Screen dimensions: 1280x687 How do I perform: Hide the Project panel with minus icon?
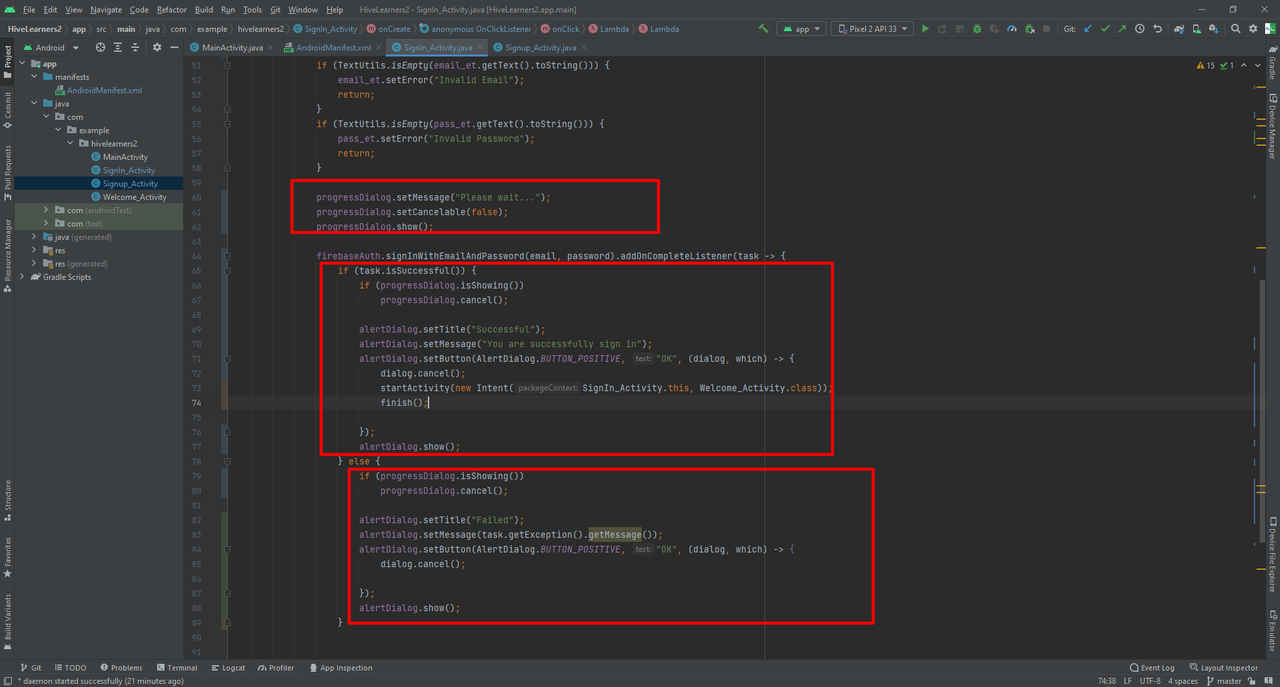(x=174, y=47)
